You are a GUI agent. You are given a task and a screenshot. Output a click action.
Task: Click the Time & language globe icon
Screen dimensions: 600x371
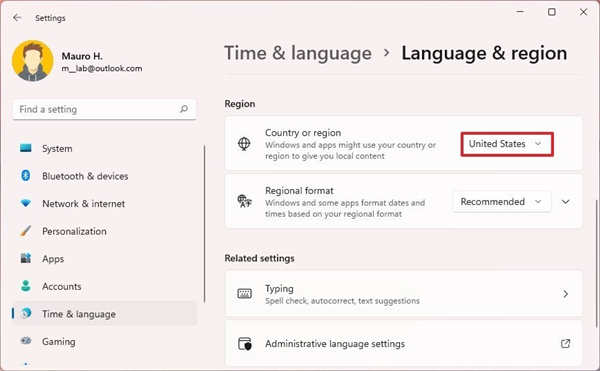(x=26, y=313)
